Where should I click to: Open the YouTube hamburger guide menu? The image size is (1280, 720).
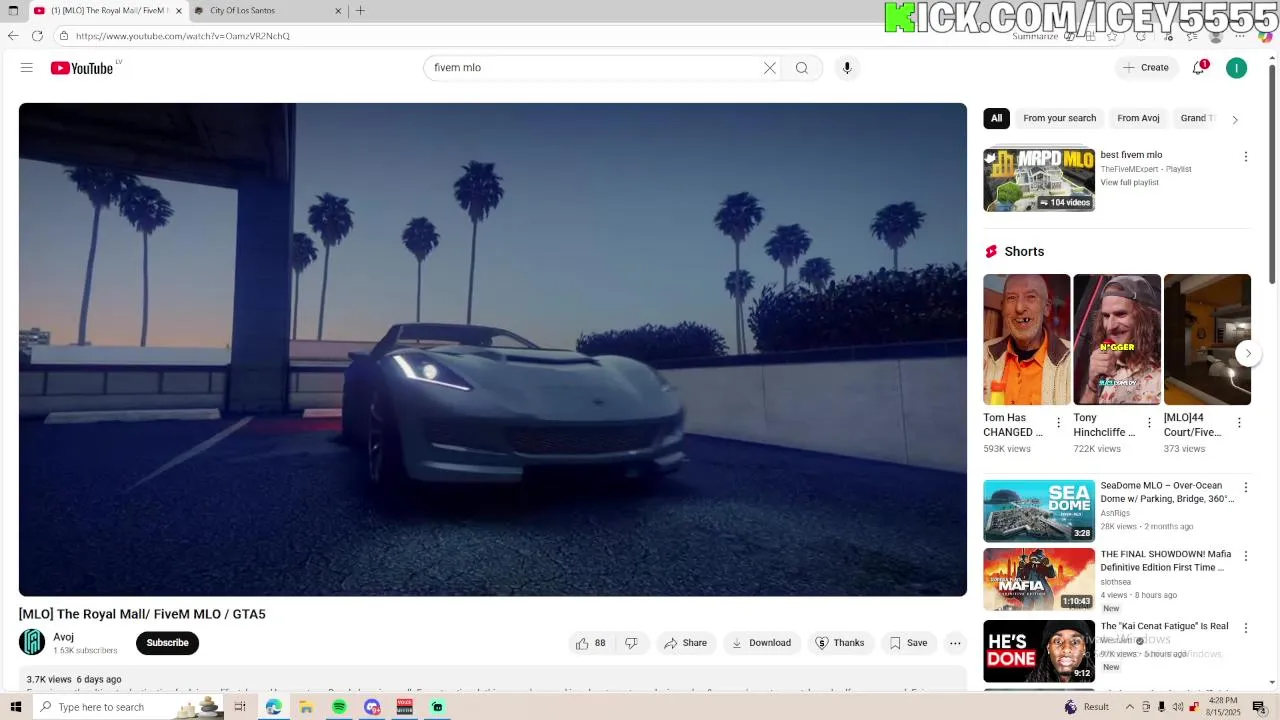pos(27,68)
